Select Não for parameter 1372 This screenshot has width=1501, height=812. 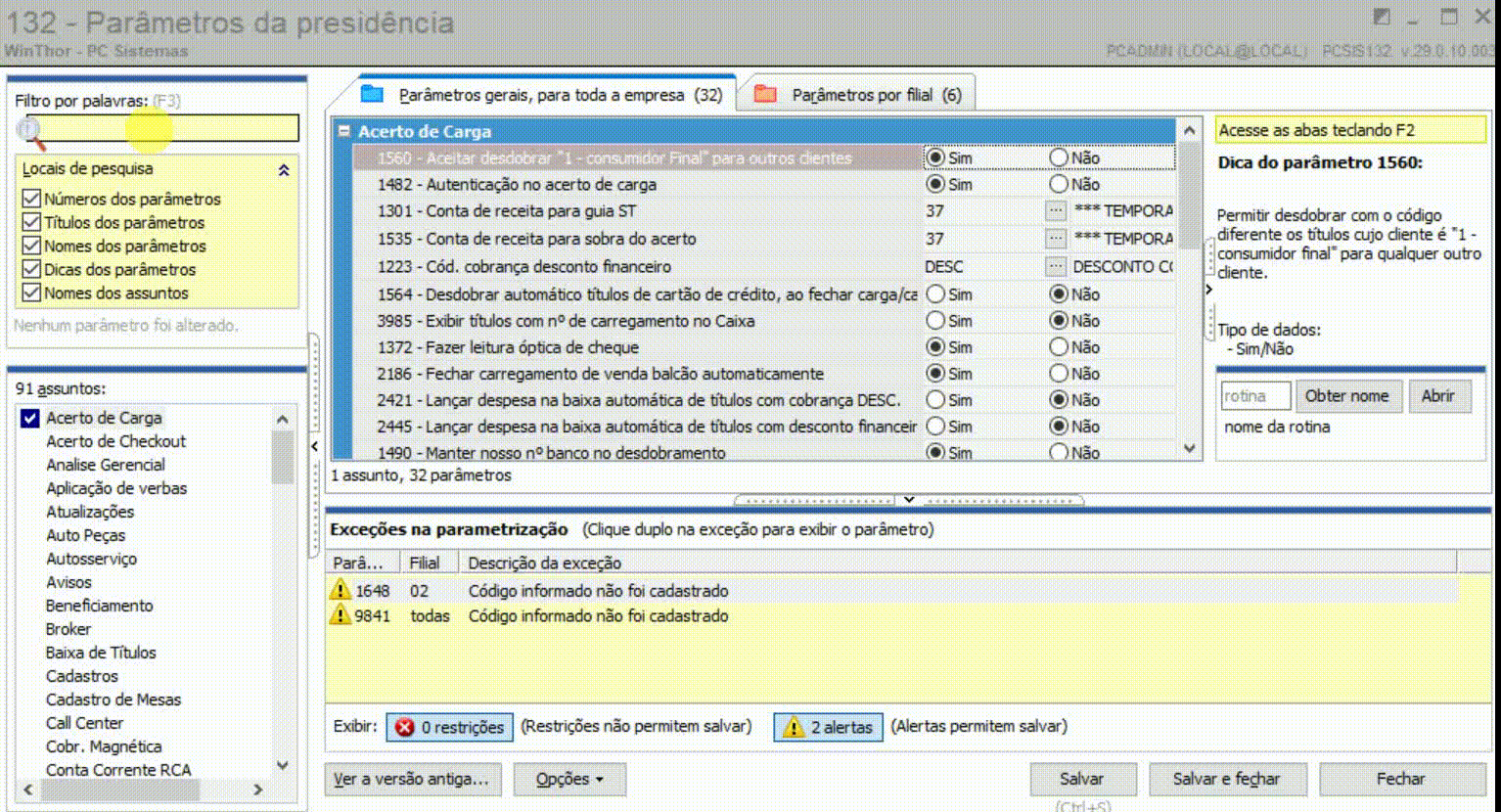(1059, 346)
